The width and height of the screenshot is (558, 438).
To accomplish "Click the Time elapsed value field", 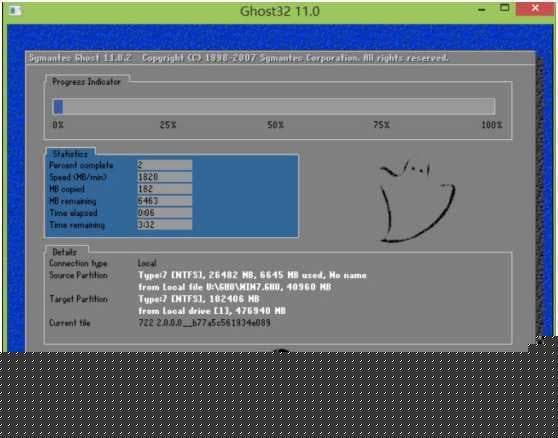I will click(x=165, y=213).
